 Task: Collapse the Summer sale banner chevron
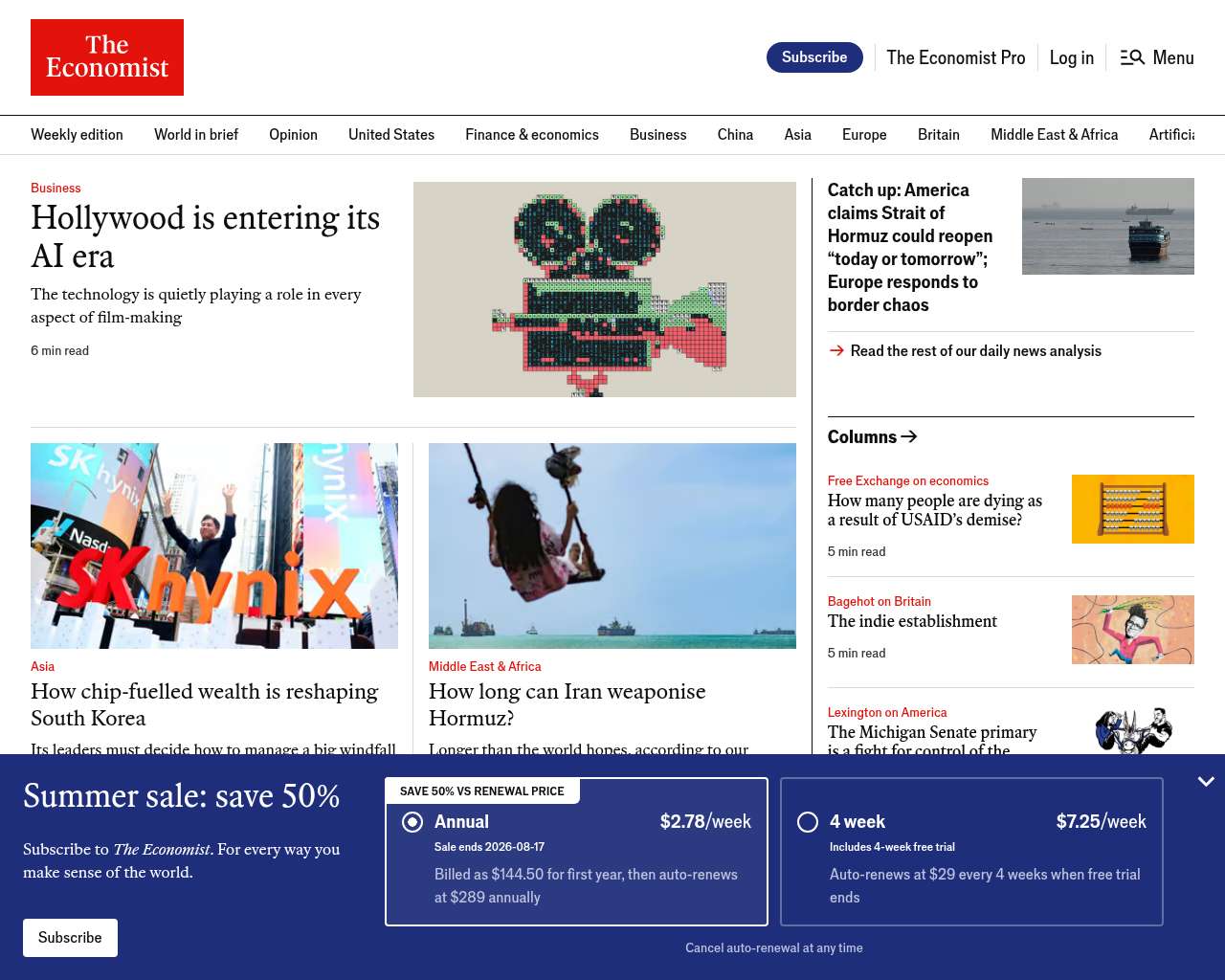click(x=1206, y=782)
